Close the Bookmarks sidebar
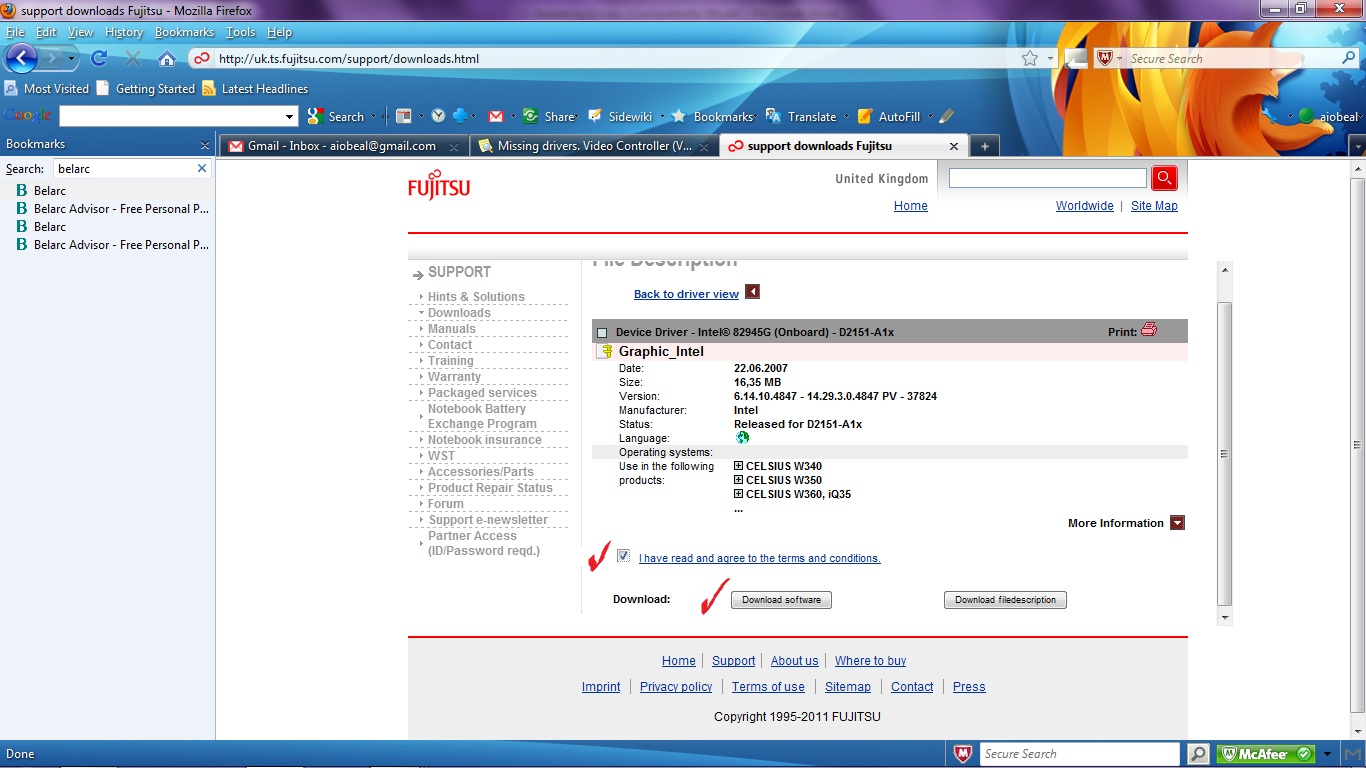This screenshot has width=1366, height=768. (205, 145)
